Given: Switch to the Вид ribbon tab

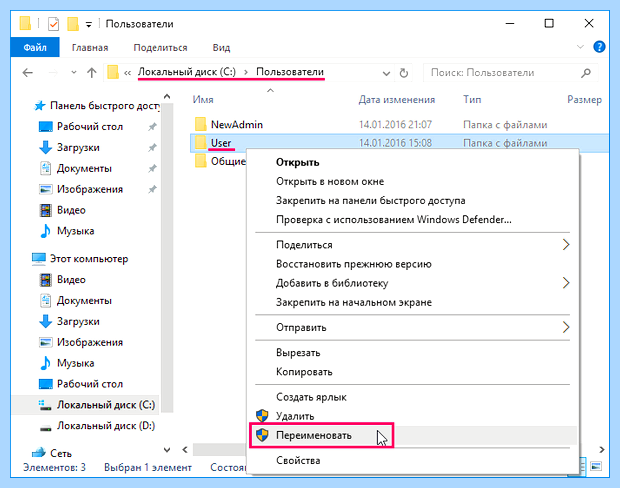Looking at the screenshot, I should click(221, 47).
